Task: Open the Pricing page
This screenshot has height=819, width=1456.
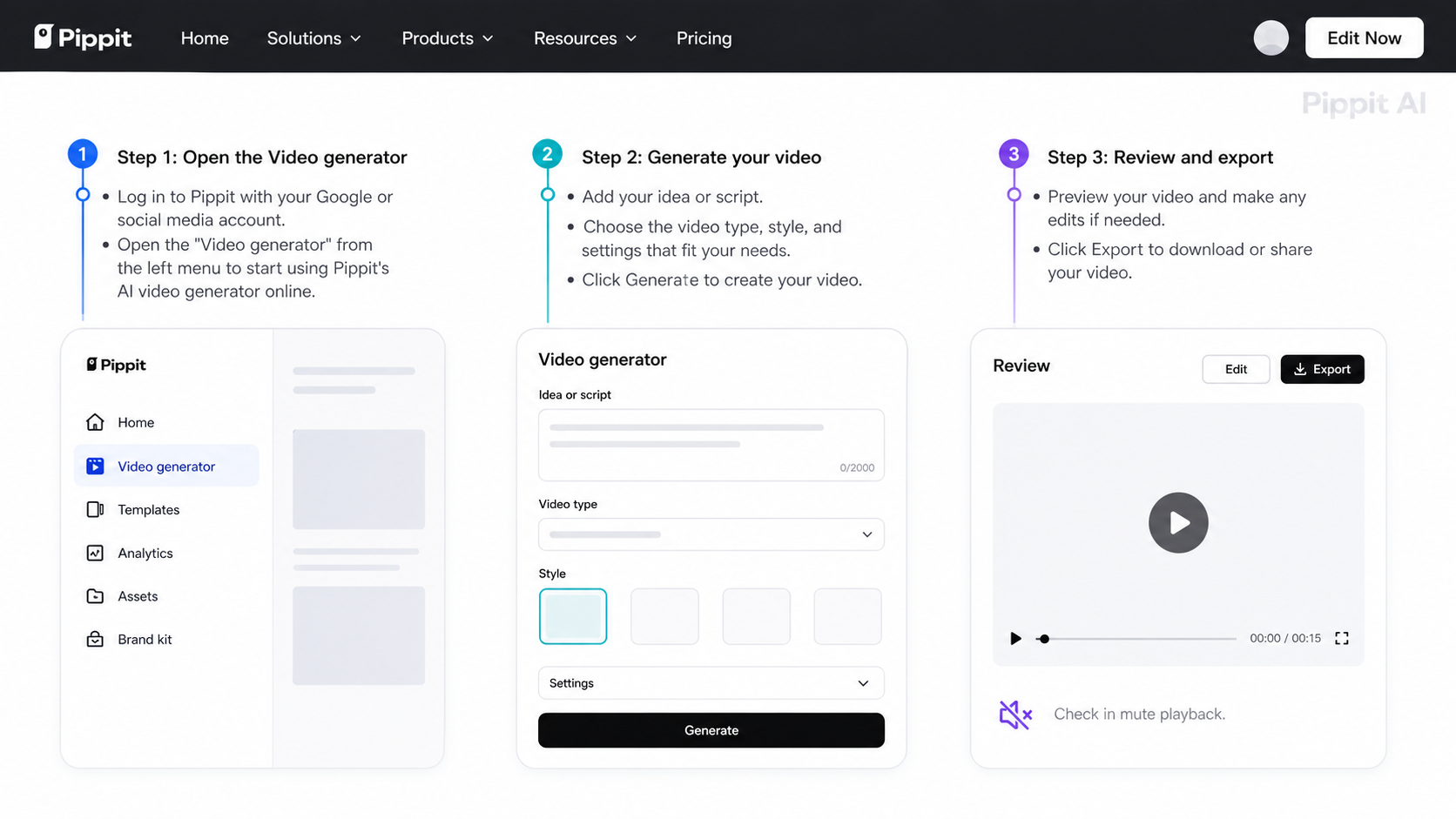Action: 704,38
